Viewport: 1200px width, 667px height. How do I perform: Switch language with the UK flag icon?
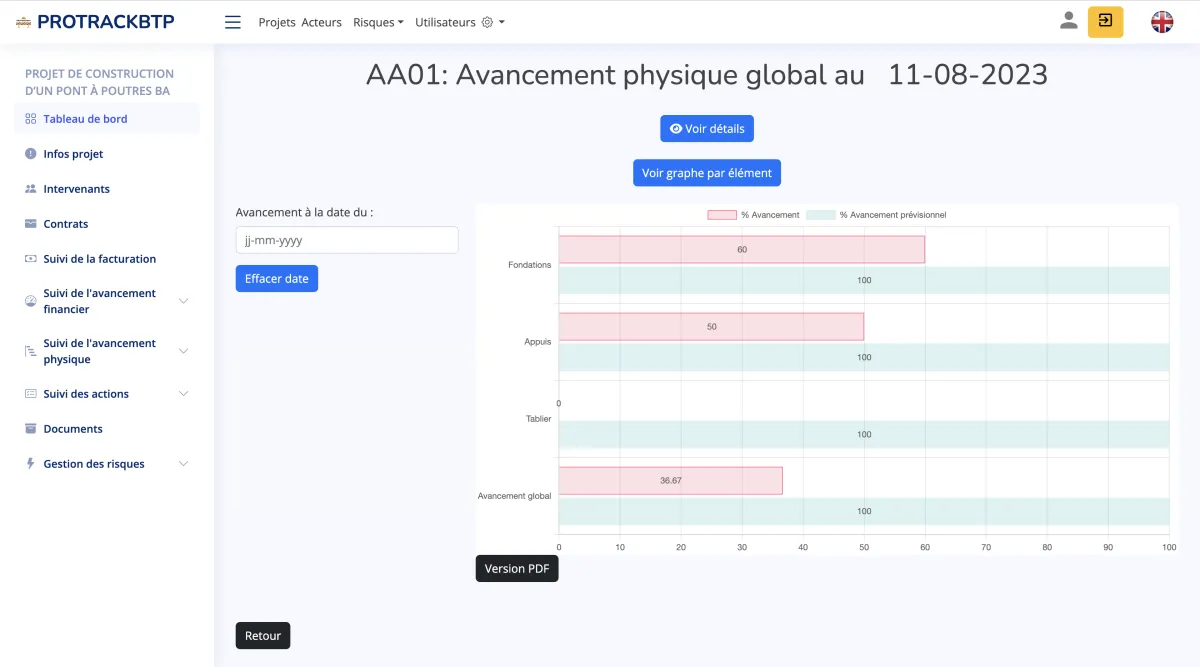point(1162,22)
